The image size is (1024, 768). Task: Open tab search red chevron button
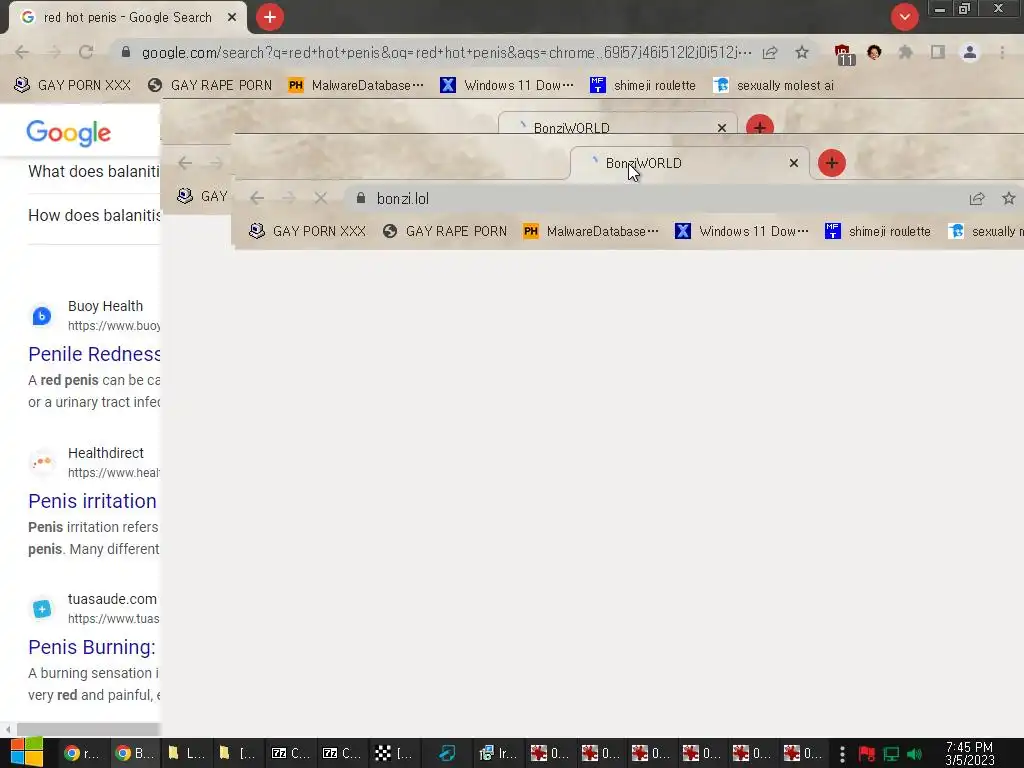pos(904,17)
